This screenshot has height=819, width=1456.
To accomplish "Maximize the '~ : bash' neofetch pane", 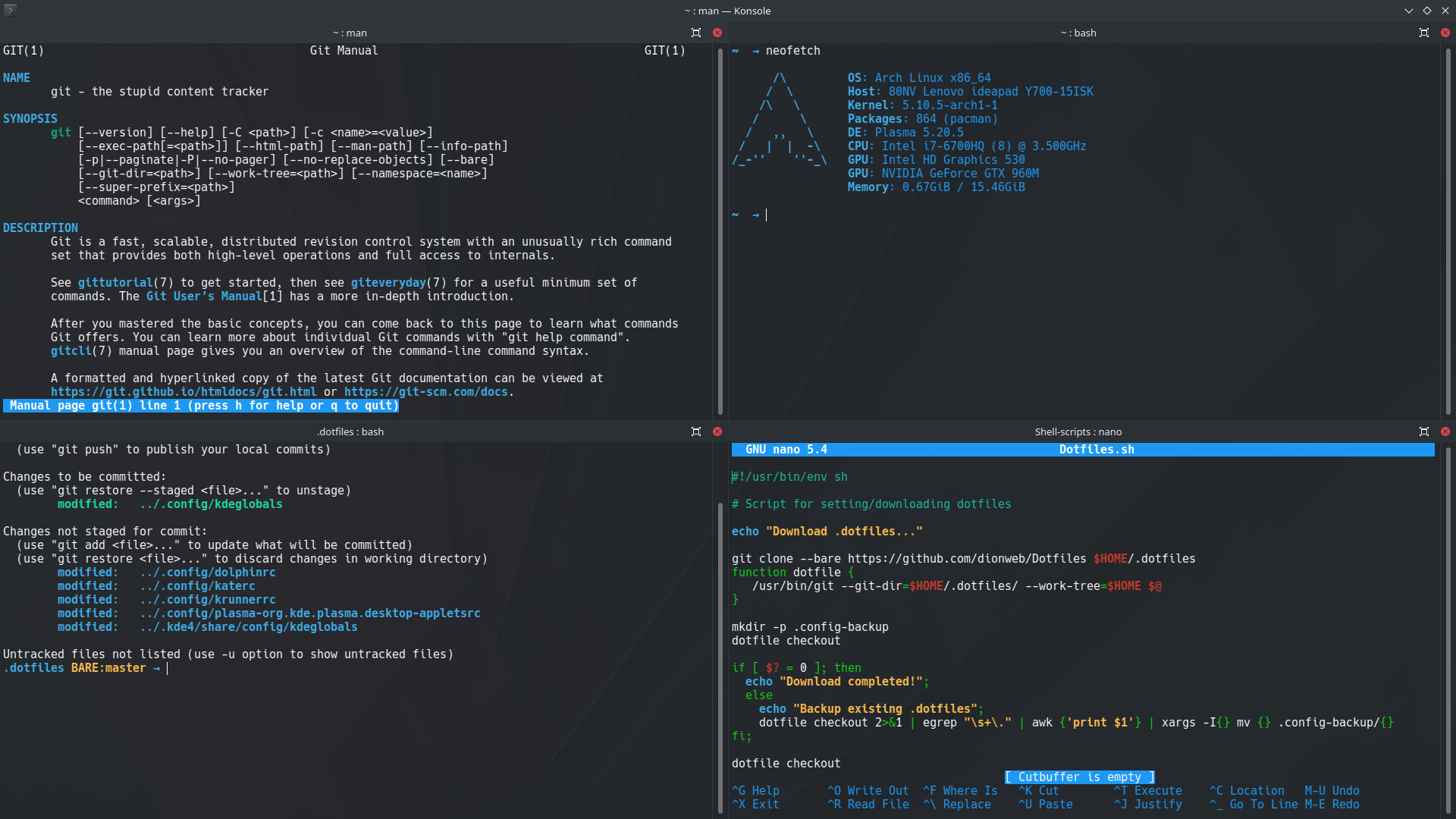I will coord(1424,33).
